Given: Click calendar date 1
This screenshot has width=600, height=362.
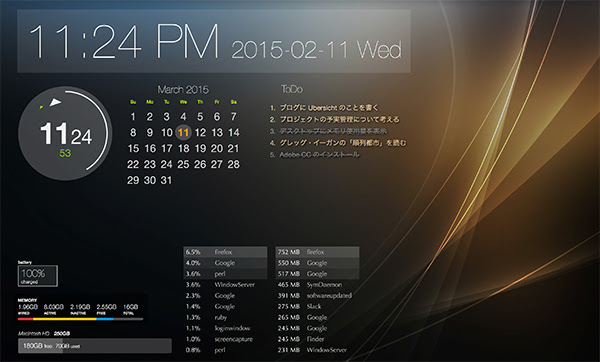Looking at the screenshot, I should click(x=133, y=116).
